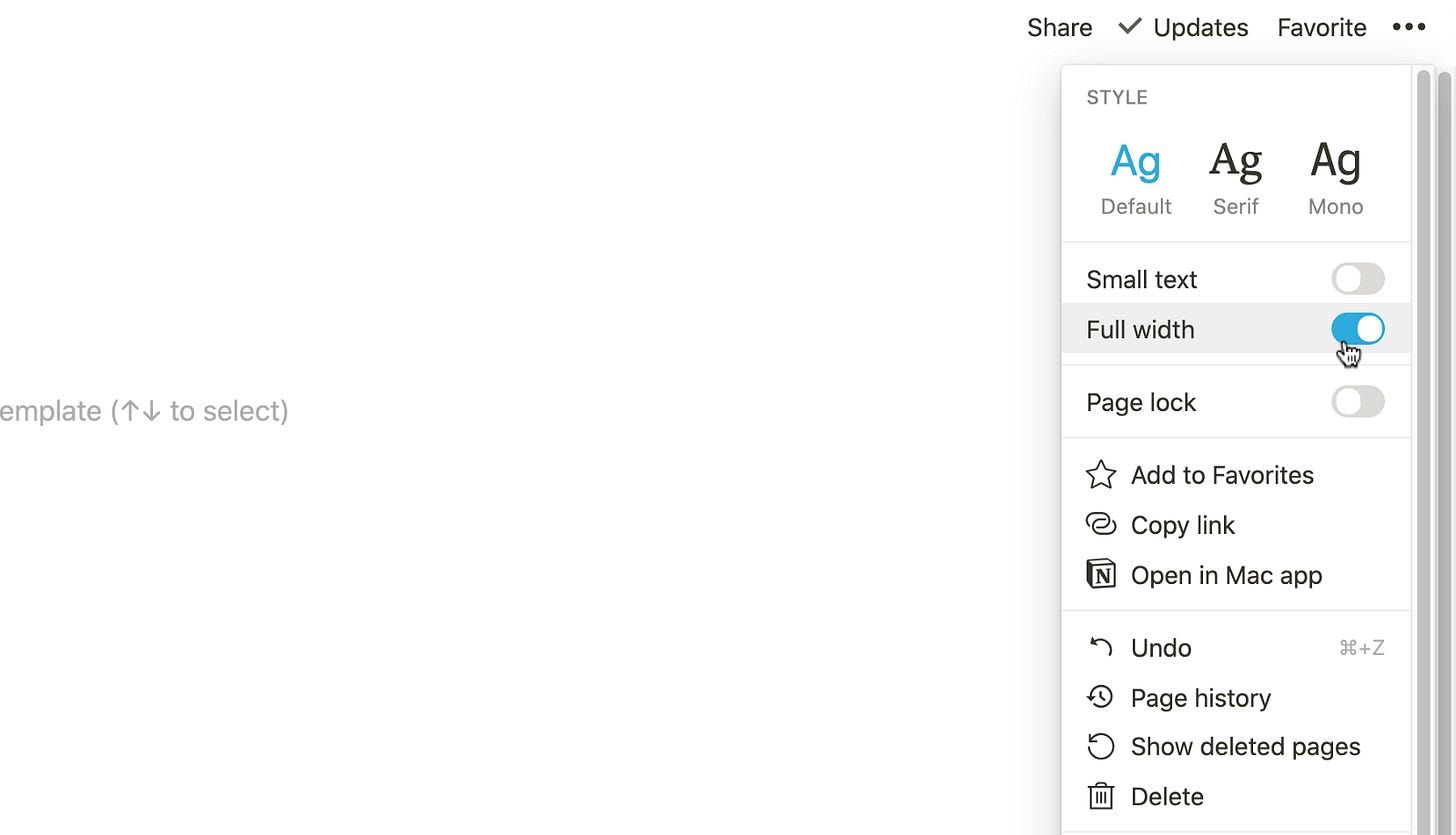The height and width of the screenshot is (835, 1456).
Task: Click the Notion logo icon beside Open in Mac app
Action: click(1101, 575)
